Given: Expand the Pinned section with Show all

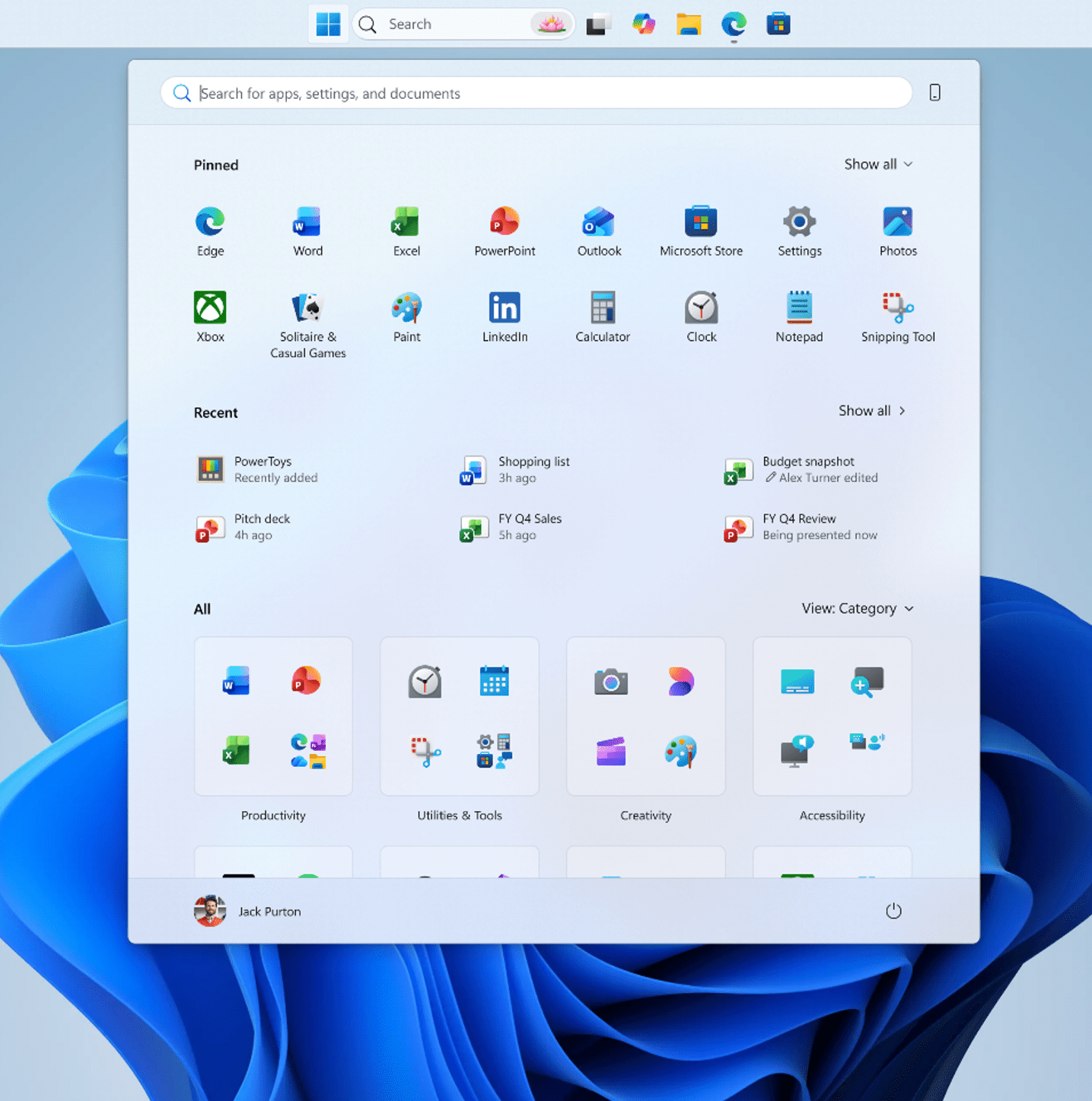Looking at the screenshot, I should tap(878, 164).
